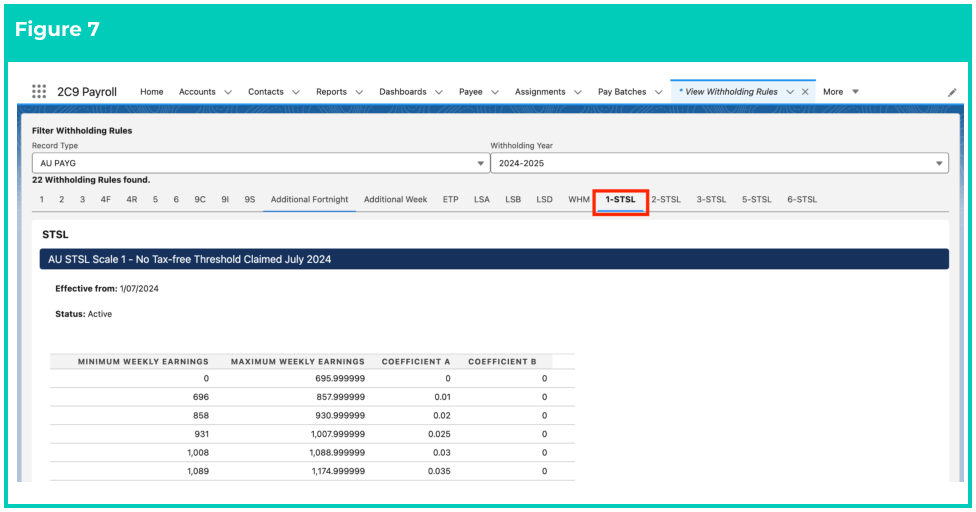The height and width of the screenshot is (512, 976).
Task: Expand the Dashboards dropdown chevron
Action: (439, 92)
